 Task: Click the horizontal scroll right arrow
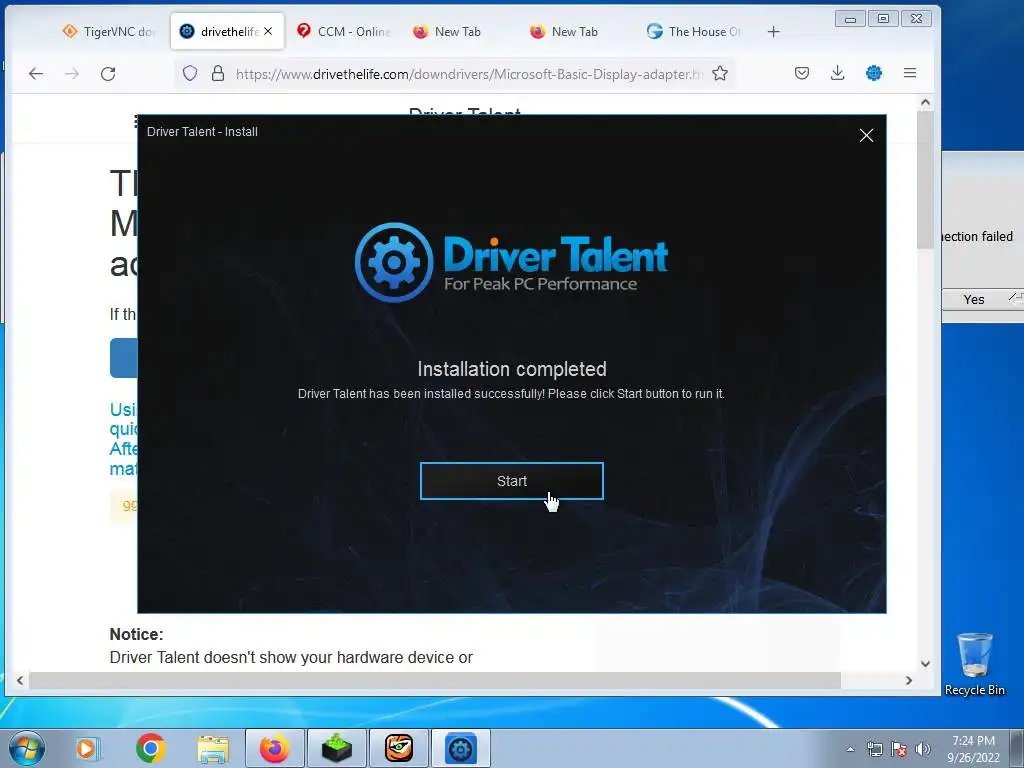(908, 680)
